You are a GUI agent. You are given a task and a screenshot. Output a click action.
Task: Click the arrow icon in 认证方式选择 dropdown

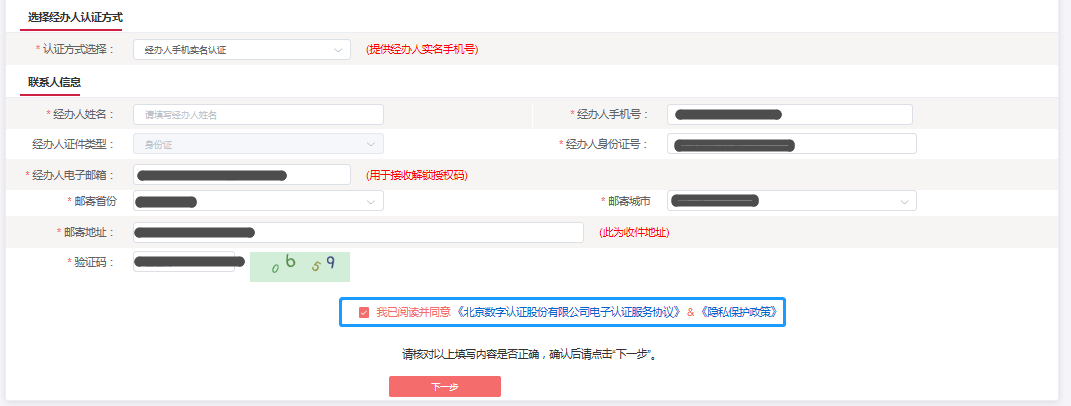(x=338, y=49)
